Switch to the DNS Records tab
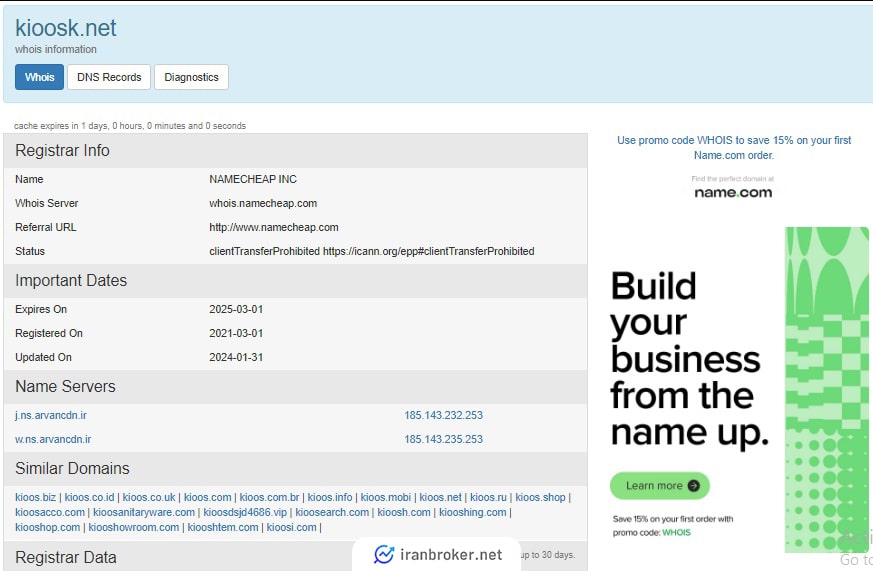Image resolution: width=873 pixels, height=571 pixels. 109,77
